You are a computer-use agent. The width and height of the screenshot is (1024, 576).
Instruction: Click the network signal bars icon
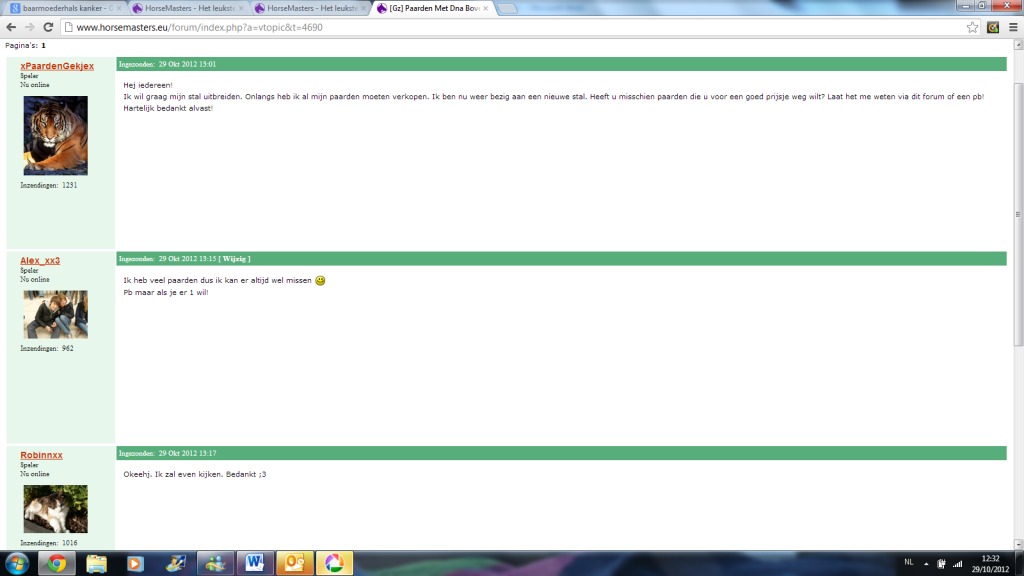click(x=957, y=564)
